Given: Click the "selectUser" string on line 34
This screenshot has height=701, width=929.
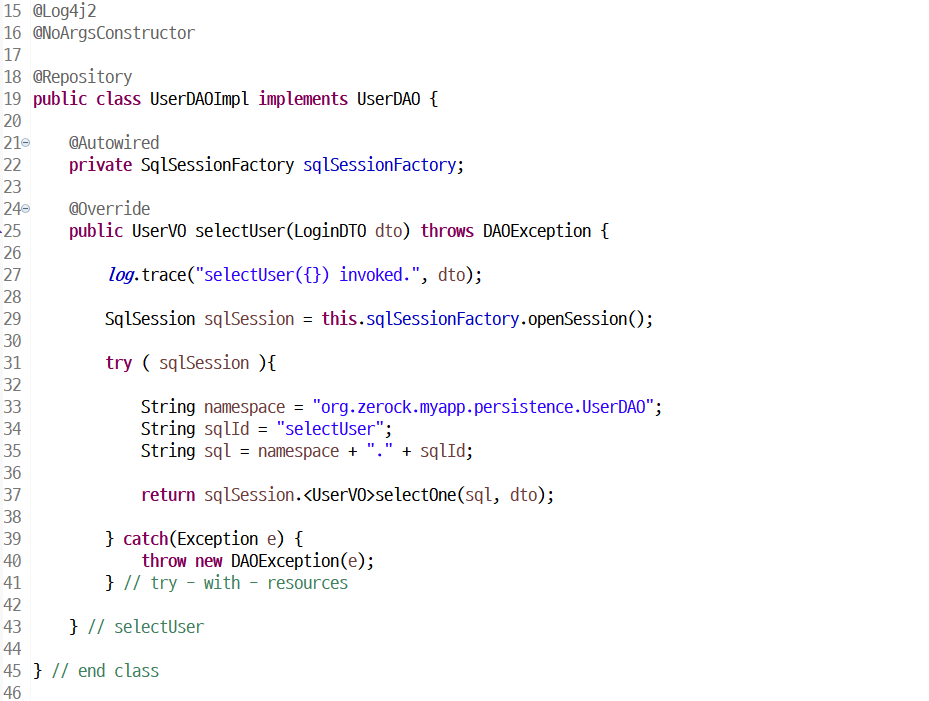Looking at the screenshot, I should tap(330, 429).
